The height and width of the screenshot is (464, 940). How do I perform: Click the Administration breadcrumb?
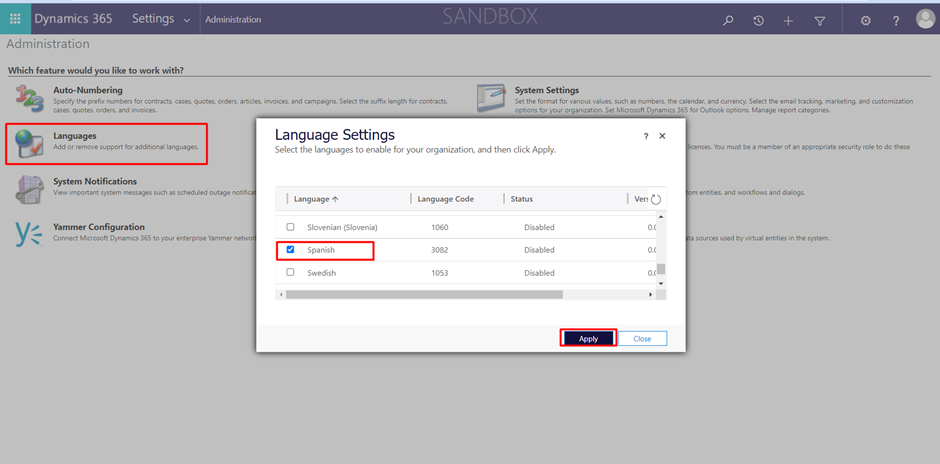coord(233,19)
